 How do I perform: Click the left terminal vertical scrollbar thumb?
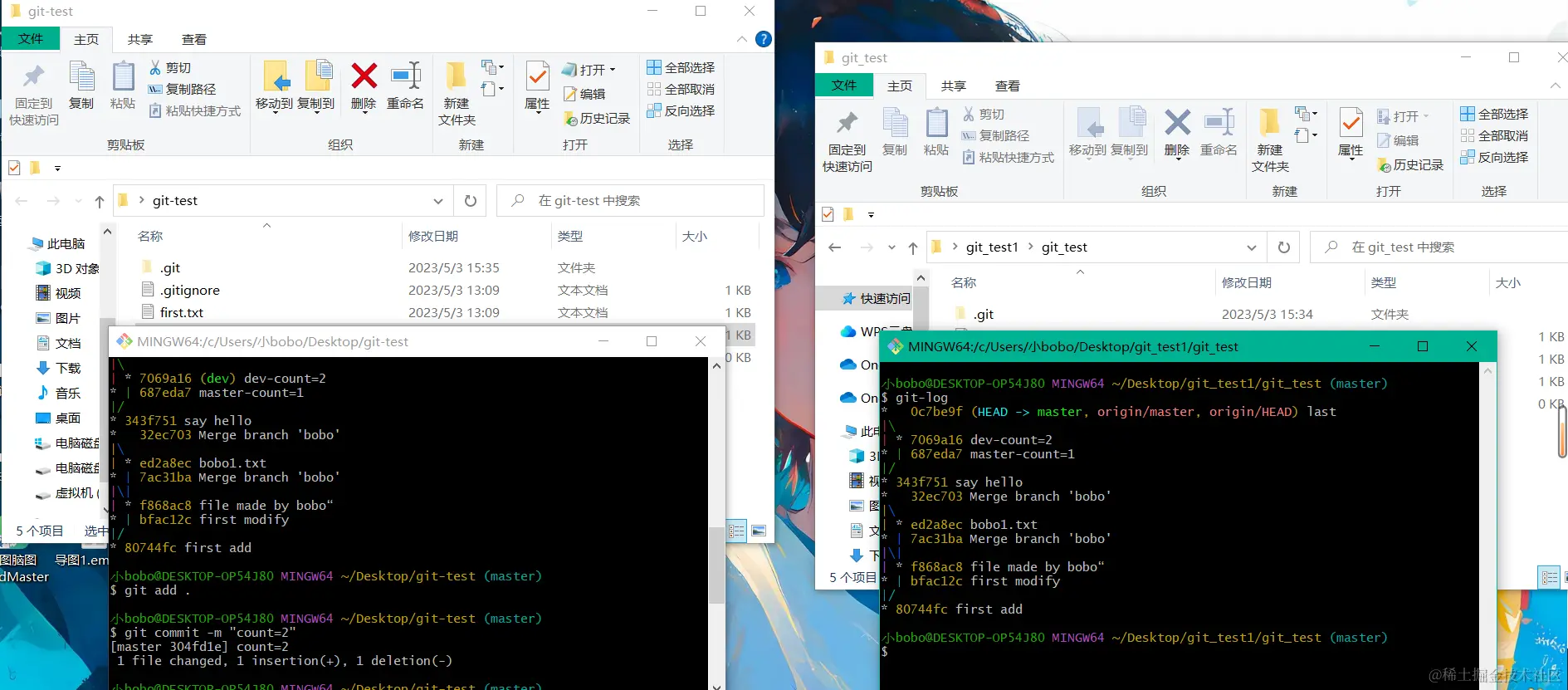coord(716,564)
